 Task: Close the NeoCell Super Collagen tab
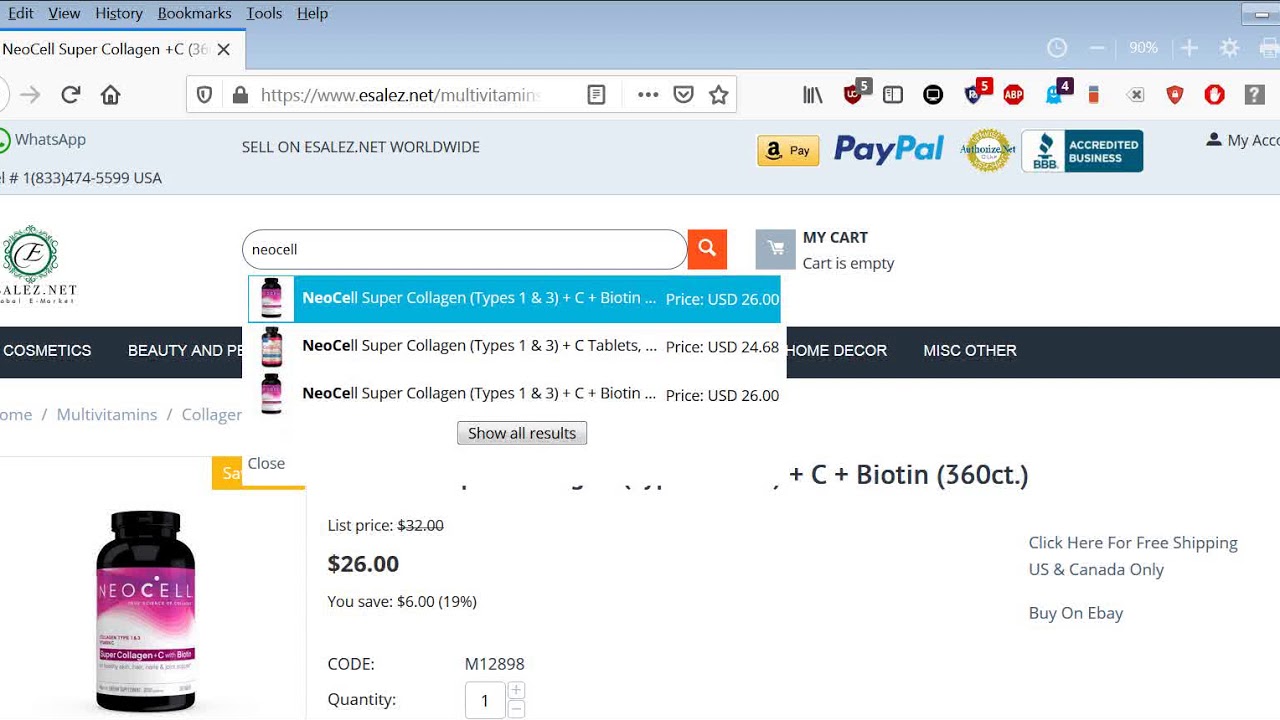point(224,49)
